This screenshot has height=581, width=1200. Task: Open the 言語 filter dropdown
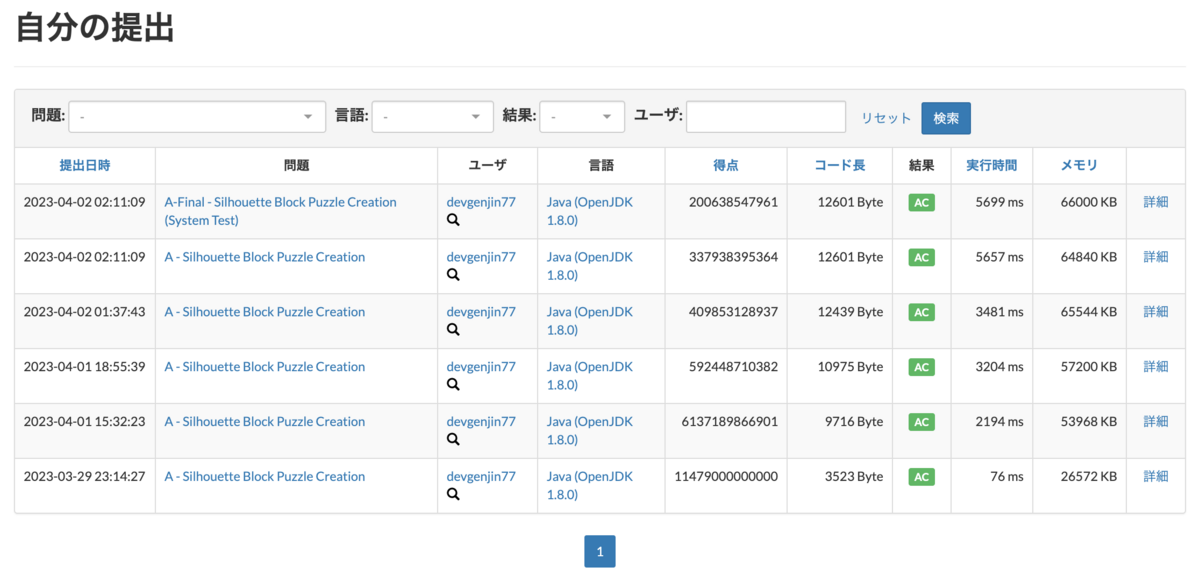pos(432,117)
